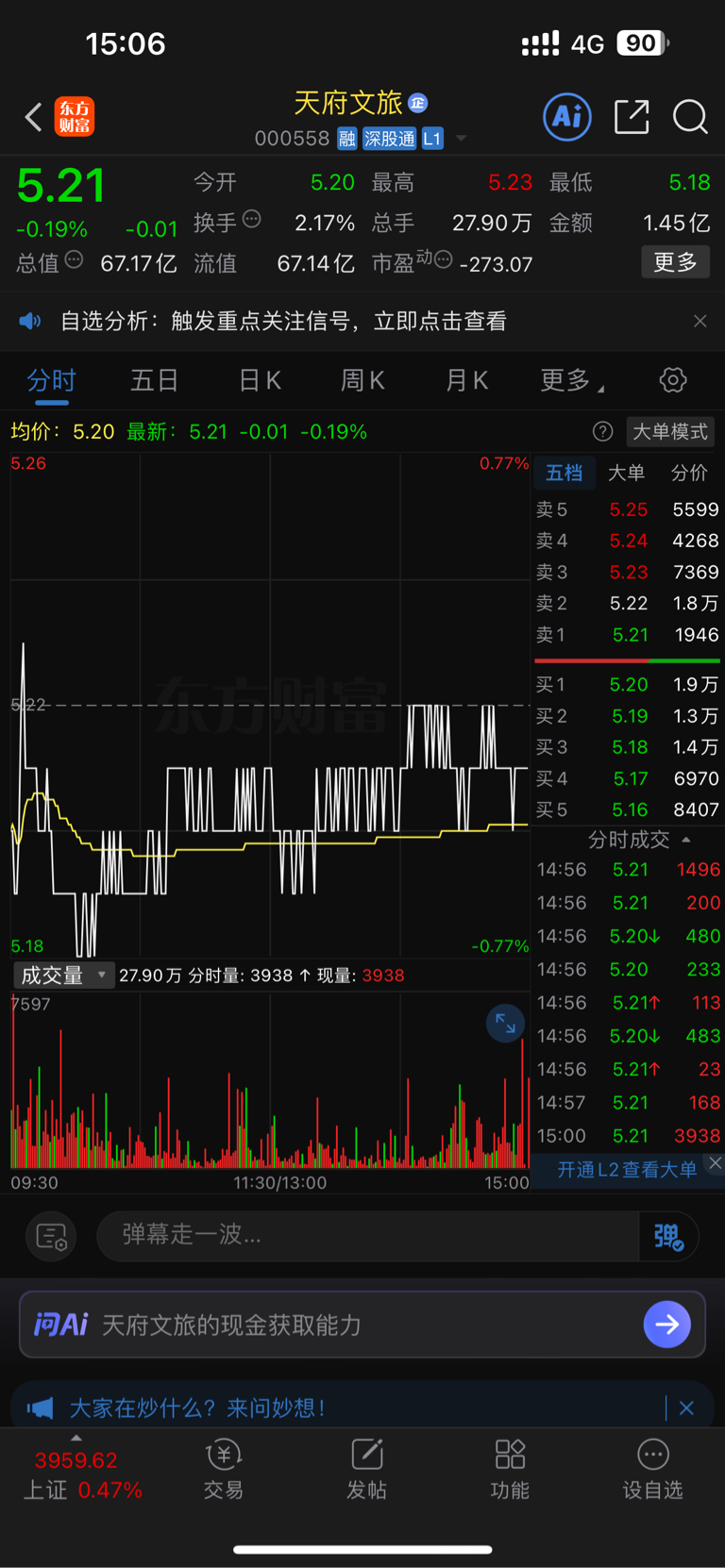Open 更多 quote details button
725x1568 pixels.
pos(676,262)
